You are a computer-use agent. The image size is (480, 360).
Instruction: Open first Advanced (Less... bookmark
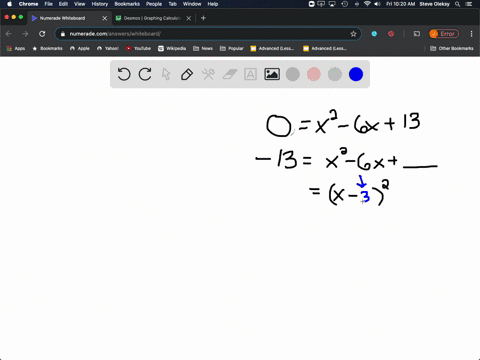(x=272, y=48)
